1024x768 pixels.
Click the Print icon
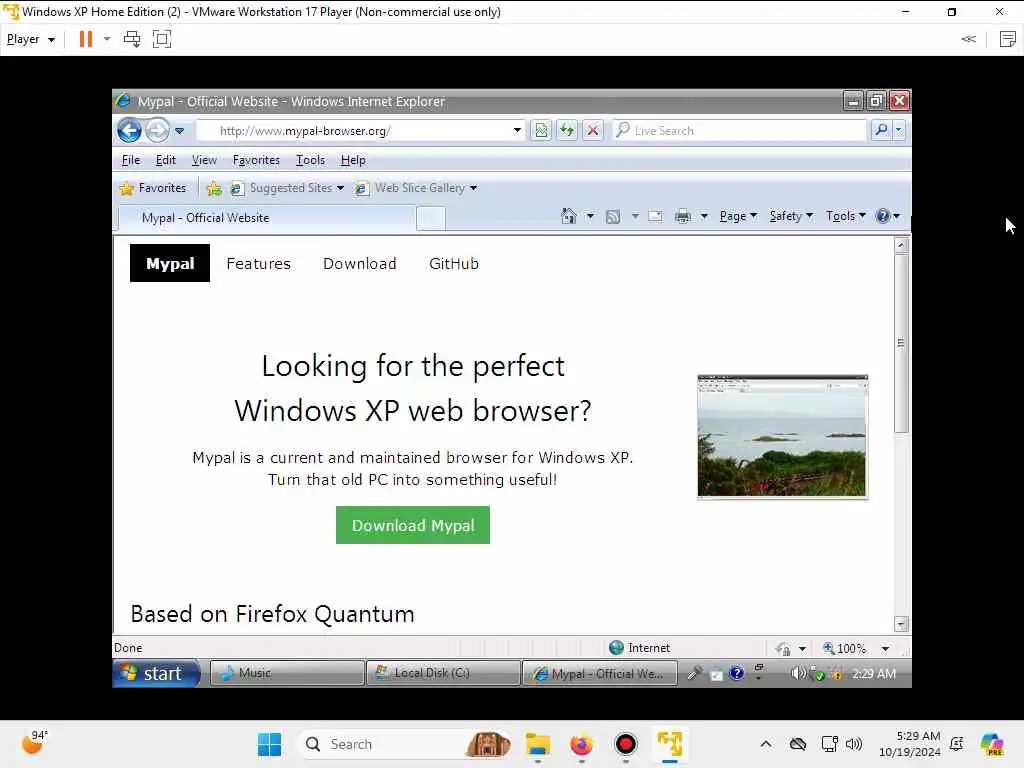click(683, 216)
